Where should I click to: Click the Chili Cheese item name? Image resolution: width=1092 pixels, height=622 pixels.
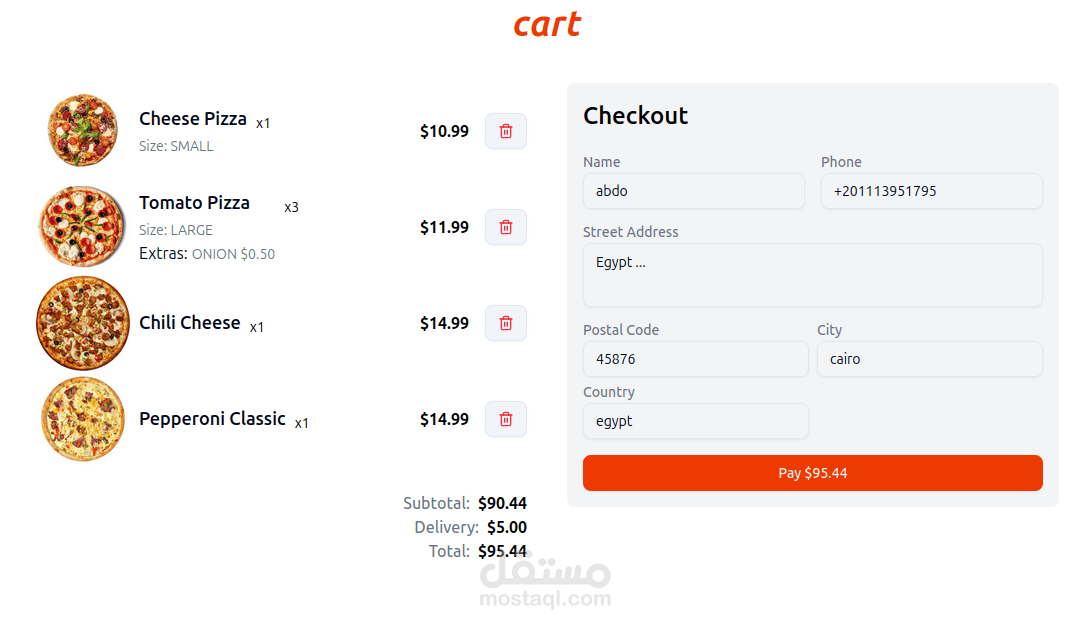coord(190,323)
